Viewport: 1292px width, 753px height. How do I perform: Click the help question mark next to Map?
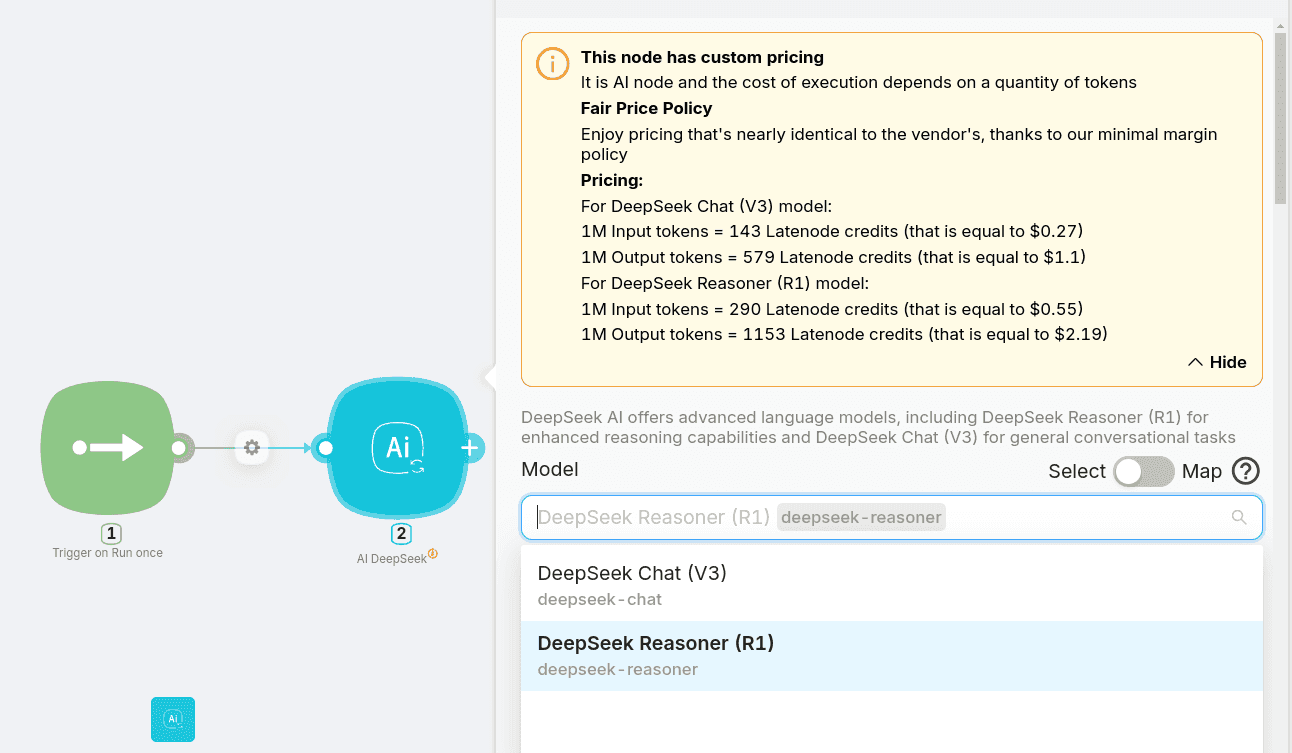point(1245,471)
